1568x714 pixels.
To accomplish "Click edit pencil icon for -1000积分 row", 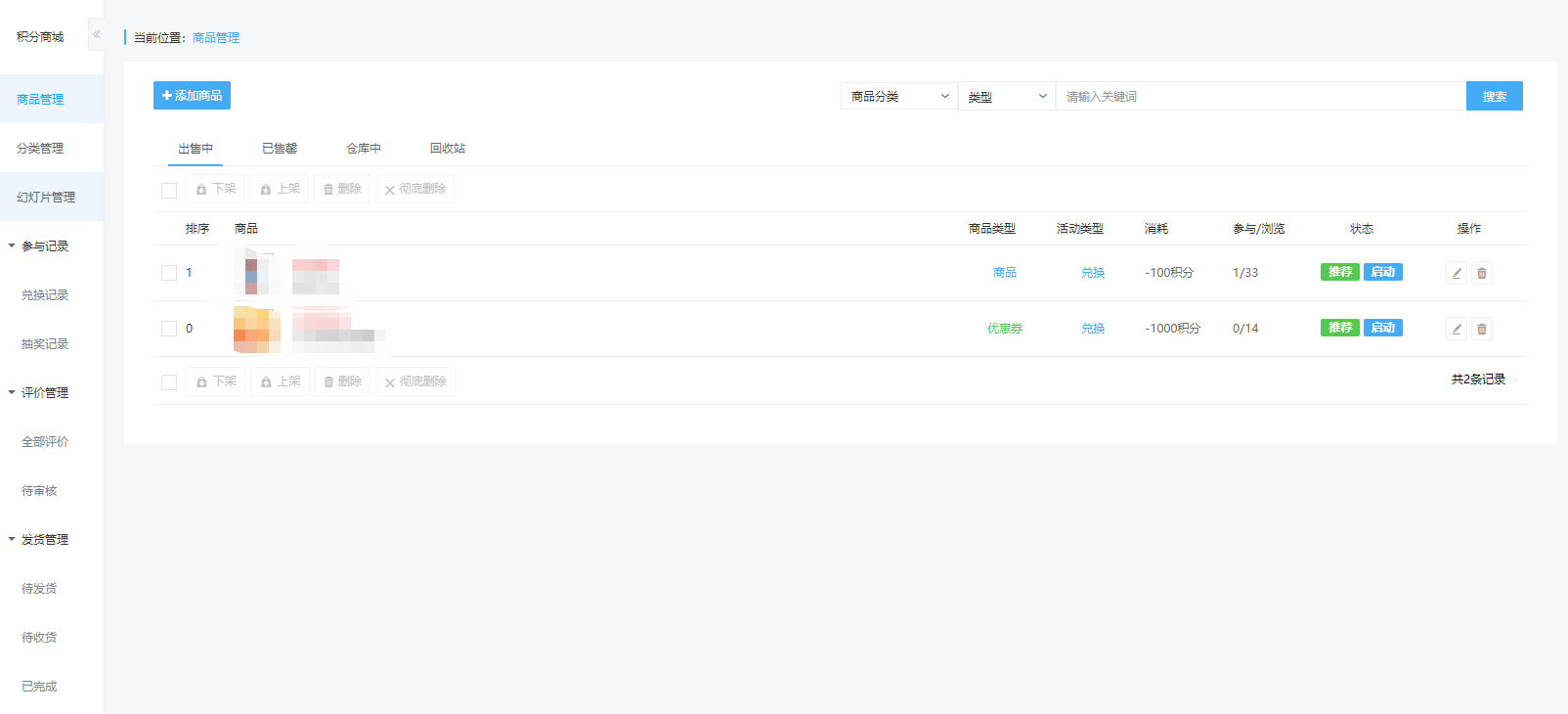I will pyautogui.click(x=1457, y=329).
